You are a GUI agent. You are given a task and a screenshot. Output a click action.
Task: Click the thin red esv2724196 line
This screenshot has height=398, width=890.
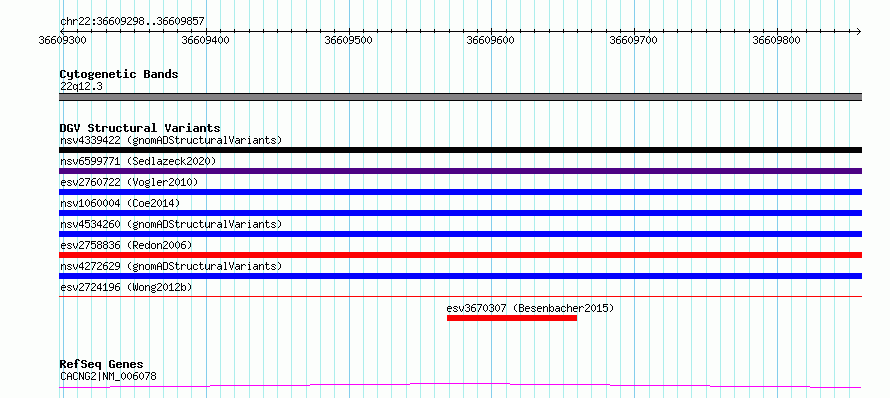point(460,296)
